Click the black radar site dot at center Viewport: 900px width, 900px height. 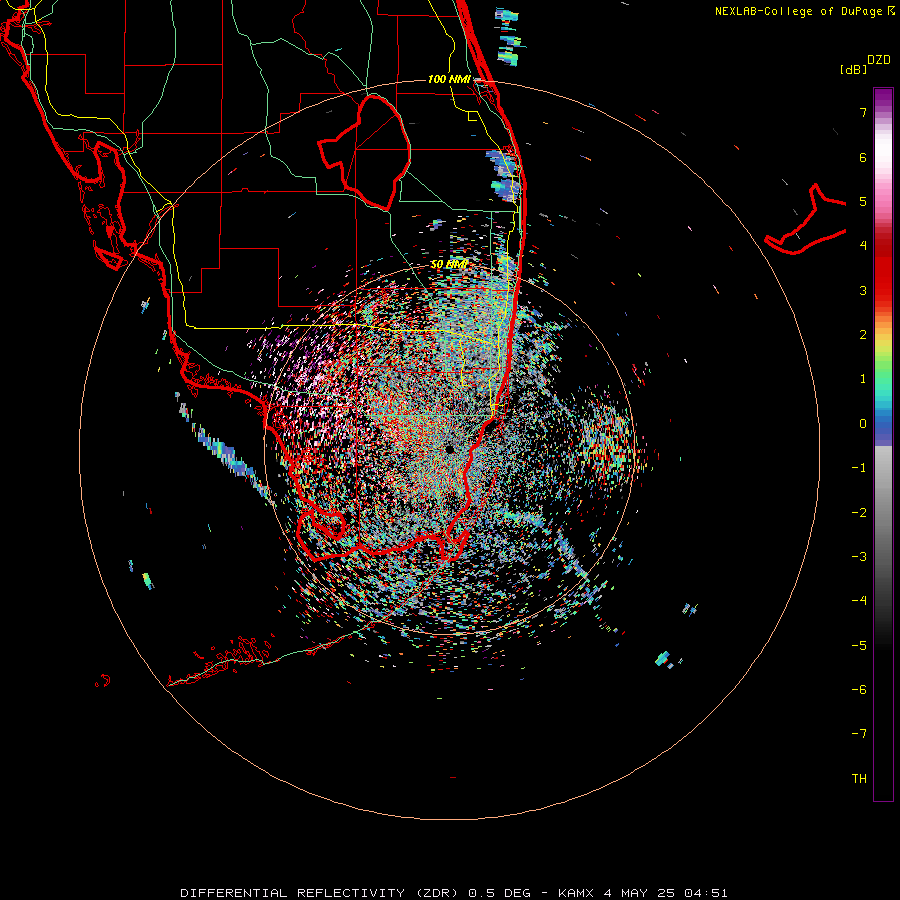coord(449,448)
